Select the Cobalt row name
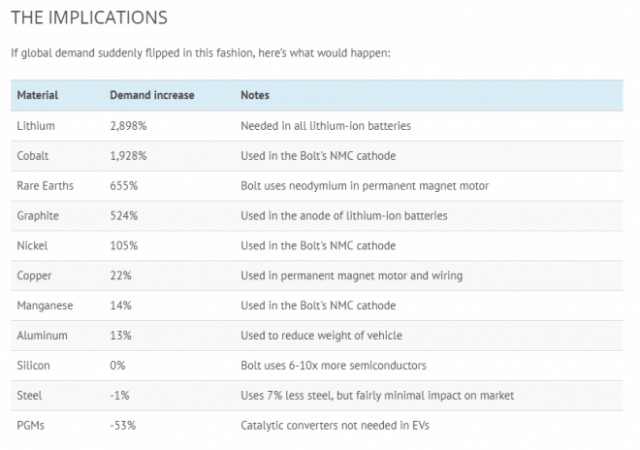The width and height of the screenshot is (640, 450). (33, 156)
